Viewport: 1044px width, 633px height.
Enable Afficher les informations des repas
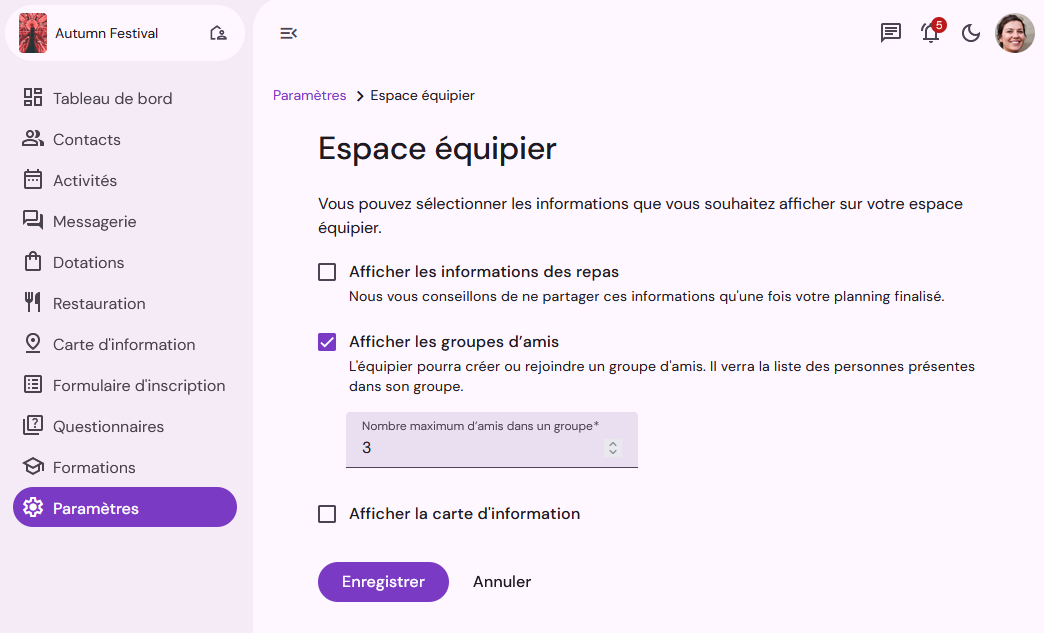pos(327,272)
